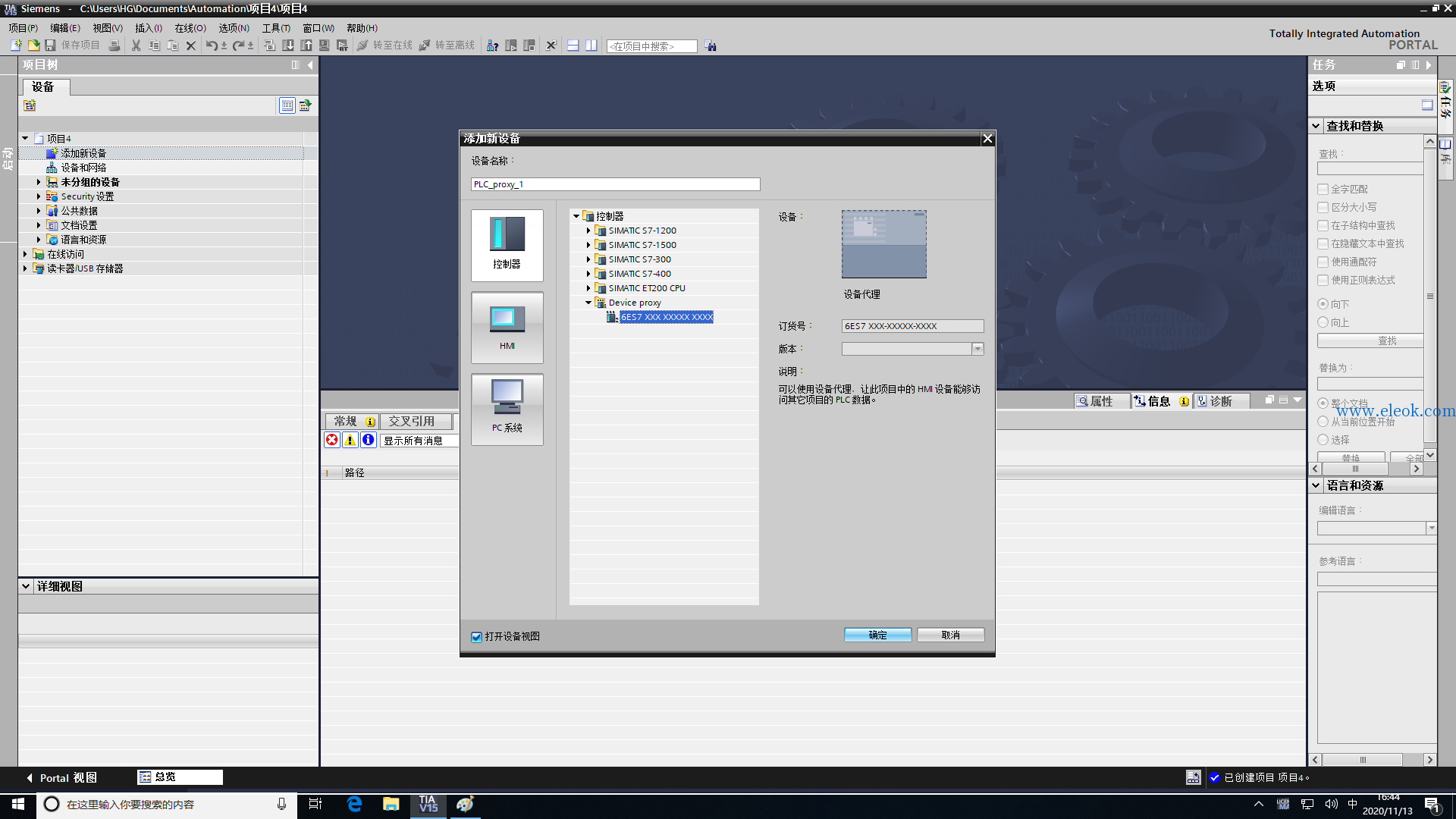
Task: Open Task View on taskbar
Action: (315, 804)
